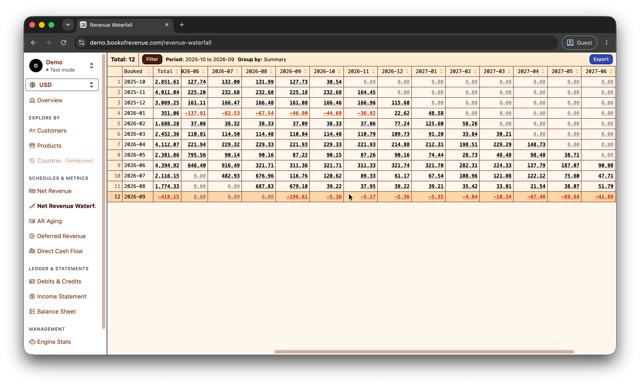Open the Debits & Credits menu item
The width and height of the screenshot is (640, 386).
pyautogui.click(x=59, y=282)
